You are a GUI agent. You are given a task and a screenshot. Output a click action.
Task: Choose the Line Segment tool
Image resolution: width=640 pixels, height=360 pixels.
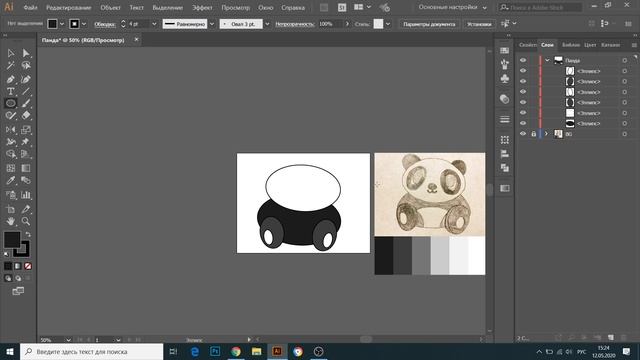click(x=26, y=91)
